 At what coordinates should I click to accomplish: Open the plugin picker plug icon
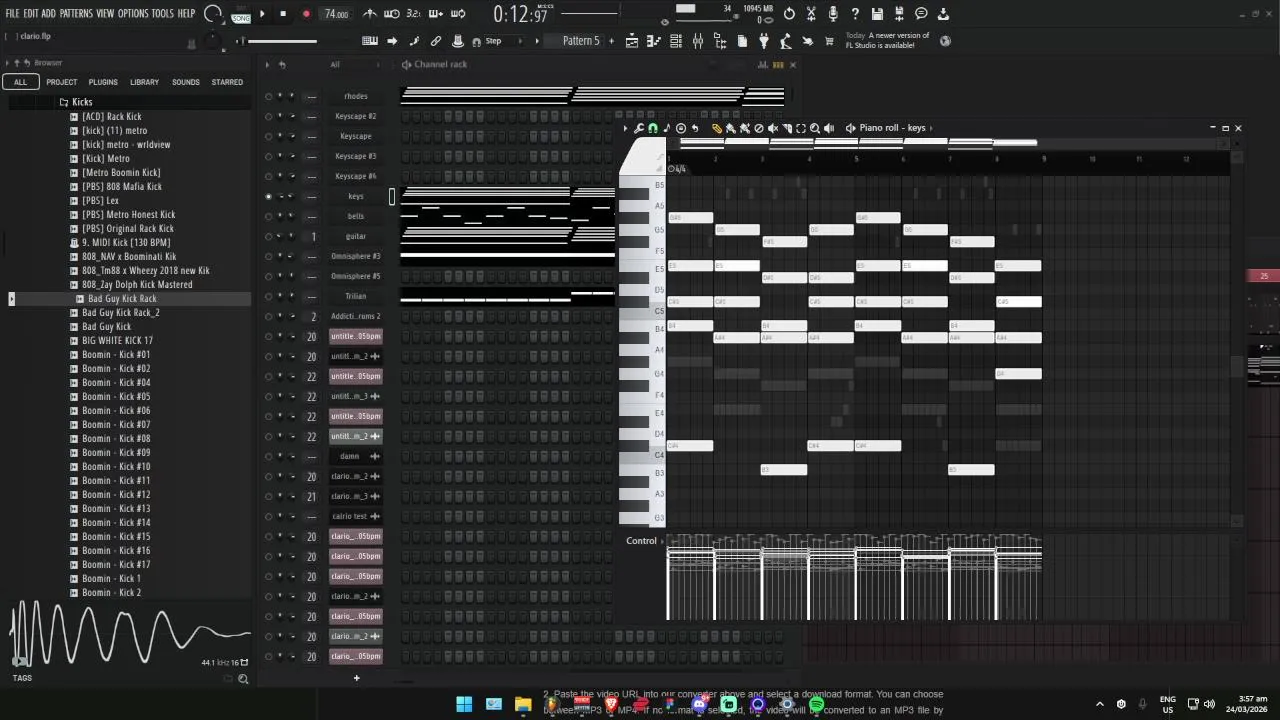click(x=764, y=41)
